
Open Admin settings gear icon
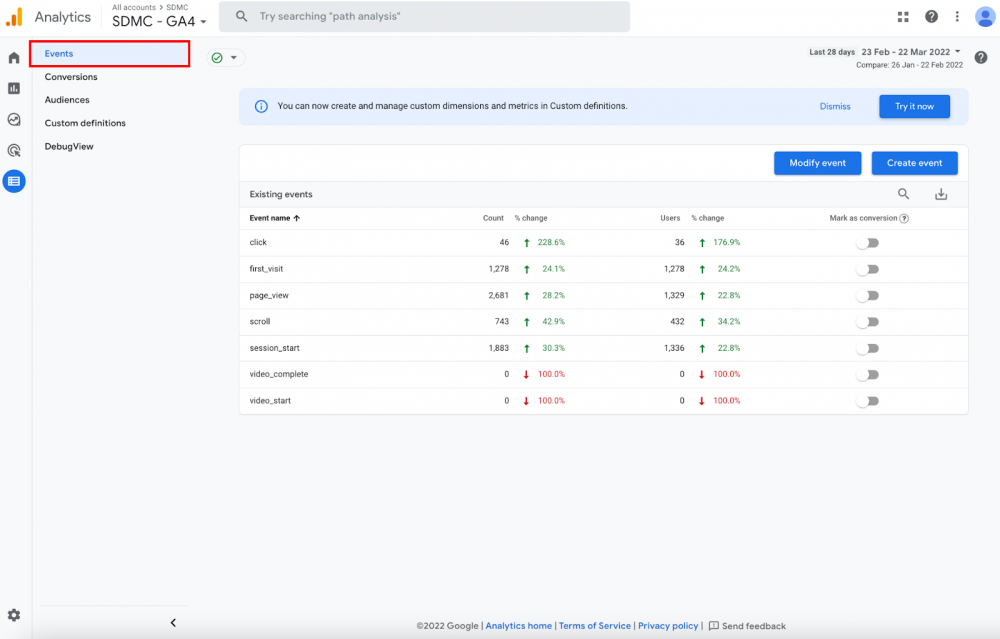click(14, 615)
